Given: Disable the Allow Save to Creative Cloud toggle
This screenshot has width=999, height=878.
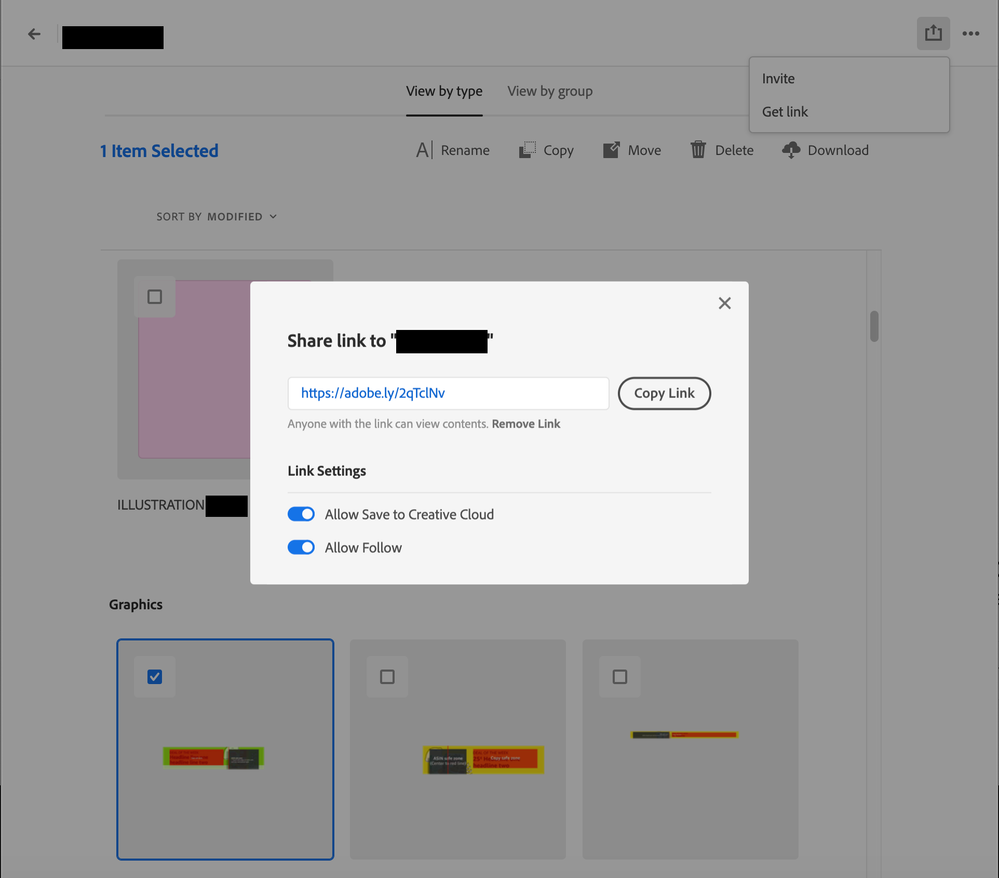Looking at the screenshot, I should 301,514.
